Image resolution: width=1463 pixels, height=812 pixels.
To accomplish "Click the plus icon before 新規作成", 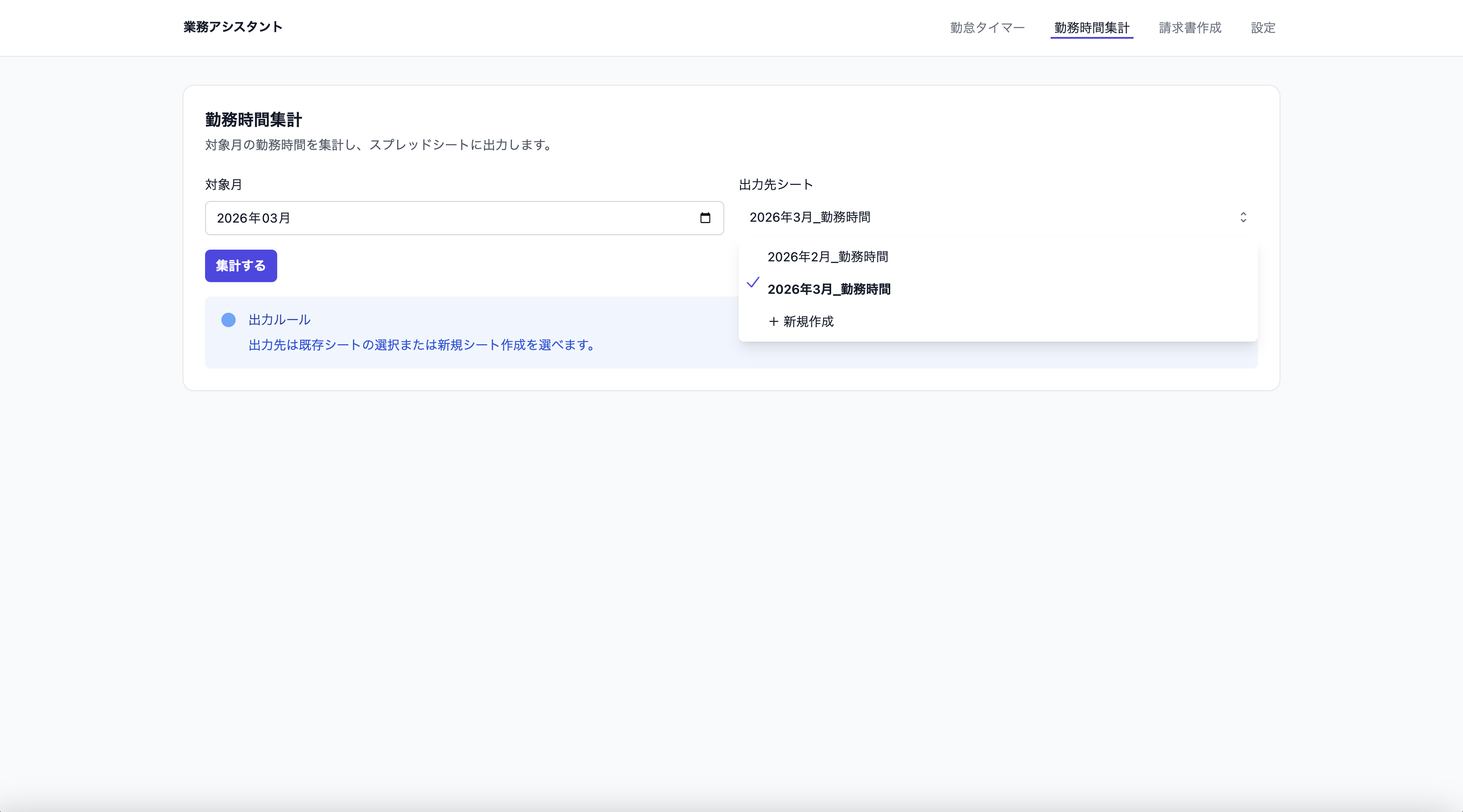I will pyautogui.click(x=773, y=321).
